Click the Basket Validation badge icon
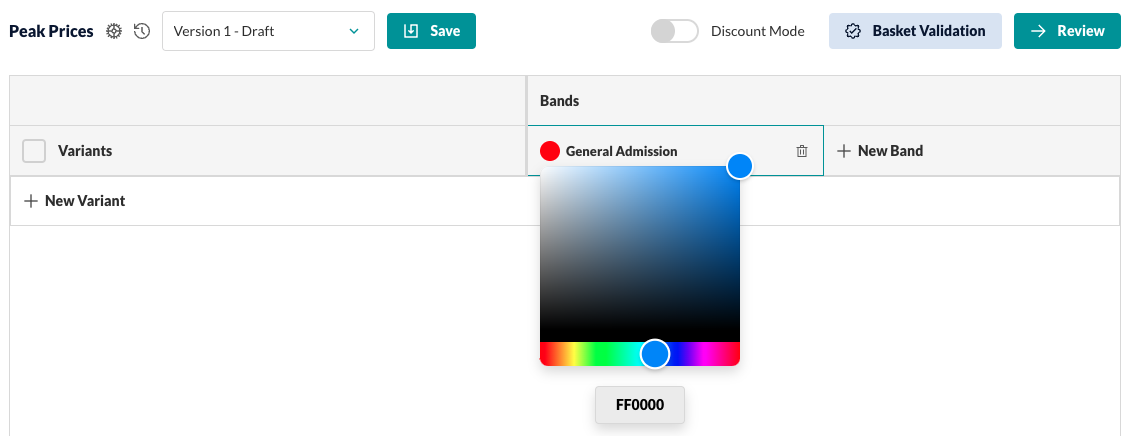The width and height of the screenshot is (1133, 436). tap(853, 31)
